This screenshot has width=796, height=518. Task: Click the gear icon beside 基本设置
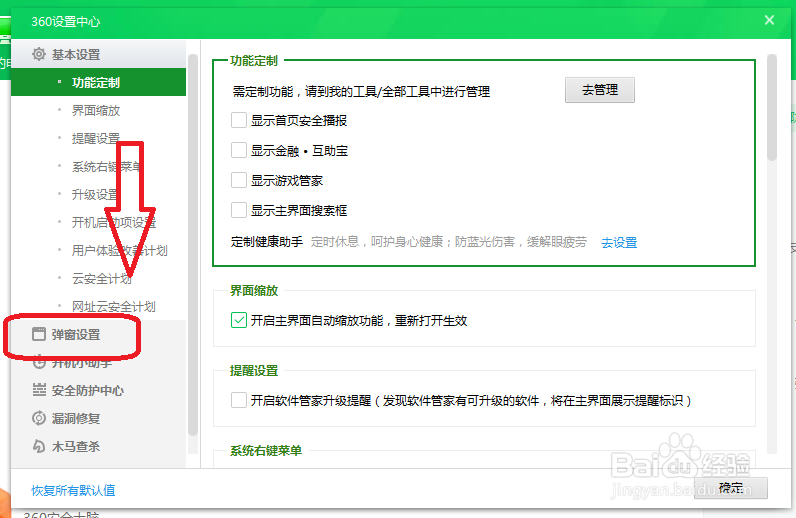point(39,54)
